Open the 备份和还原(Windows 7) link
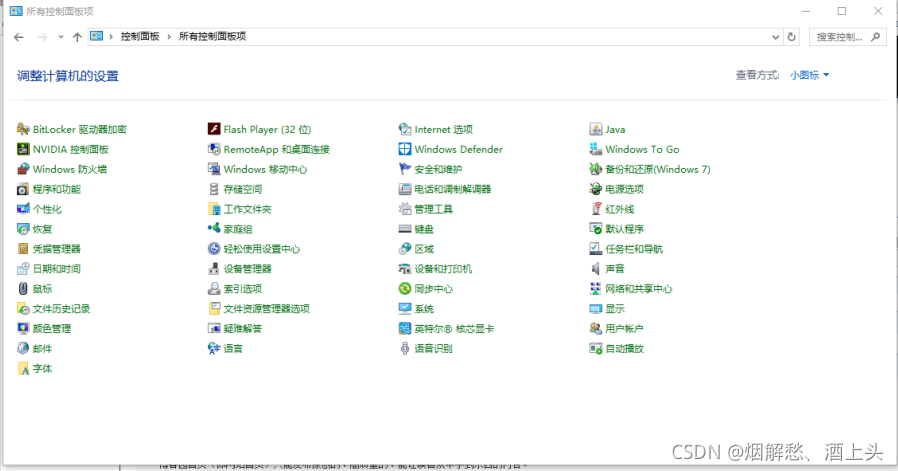Viewport: 898px width, 471px height. [x=657, y=169]
